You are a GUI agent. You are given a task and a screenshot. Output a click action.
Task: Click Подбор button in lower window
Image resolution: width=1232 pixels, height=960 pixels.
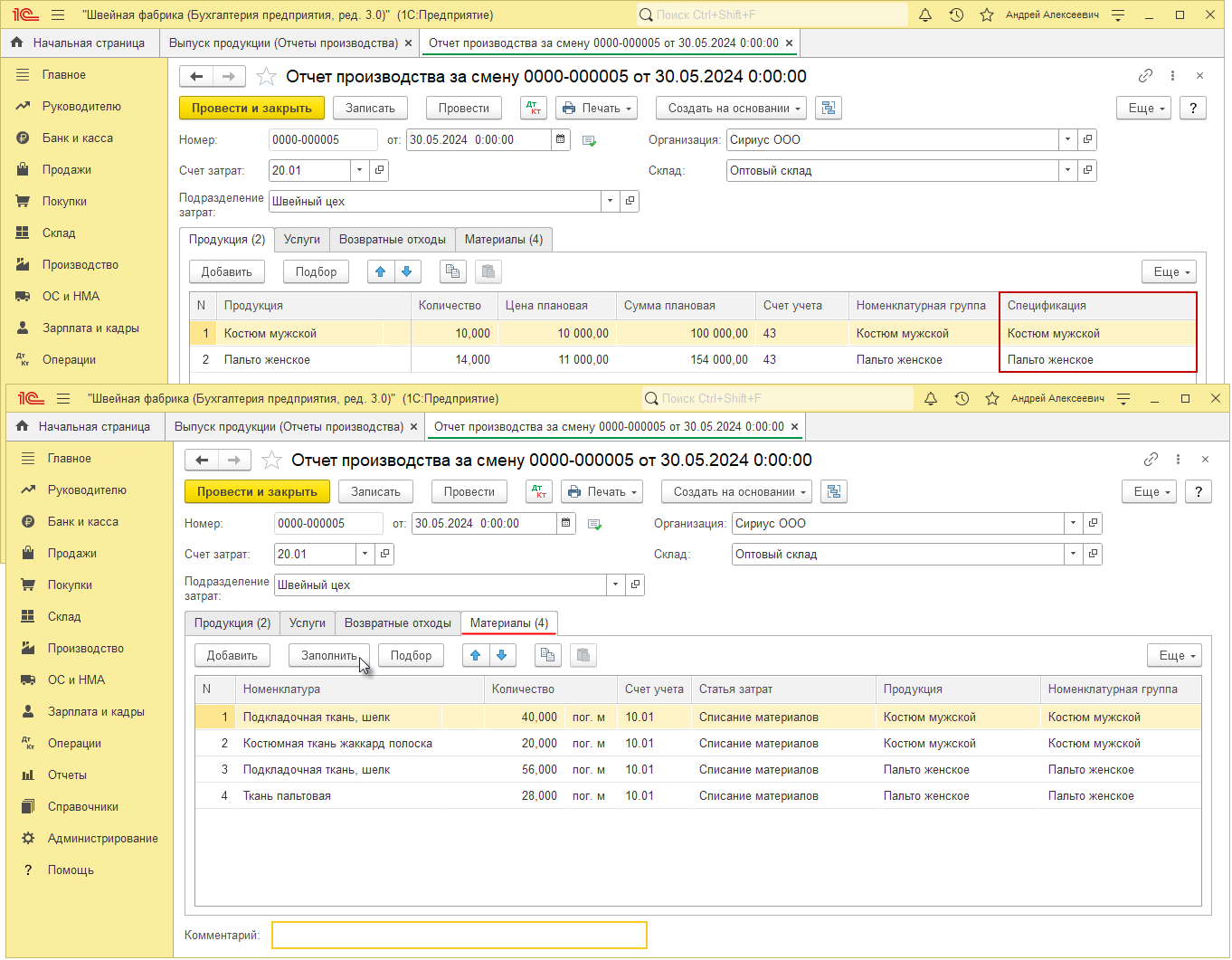(x=412, y=655)
